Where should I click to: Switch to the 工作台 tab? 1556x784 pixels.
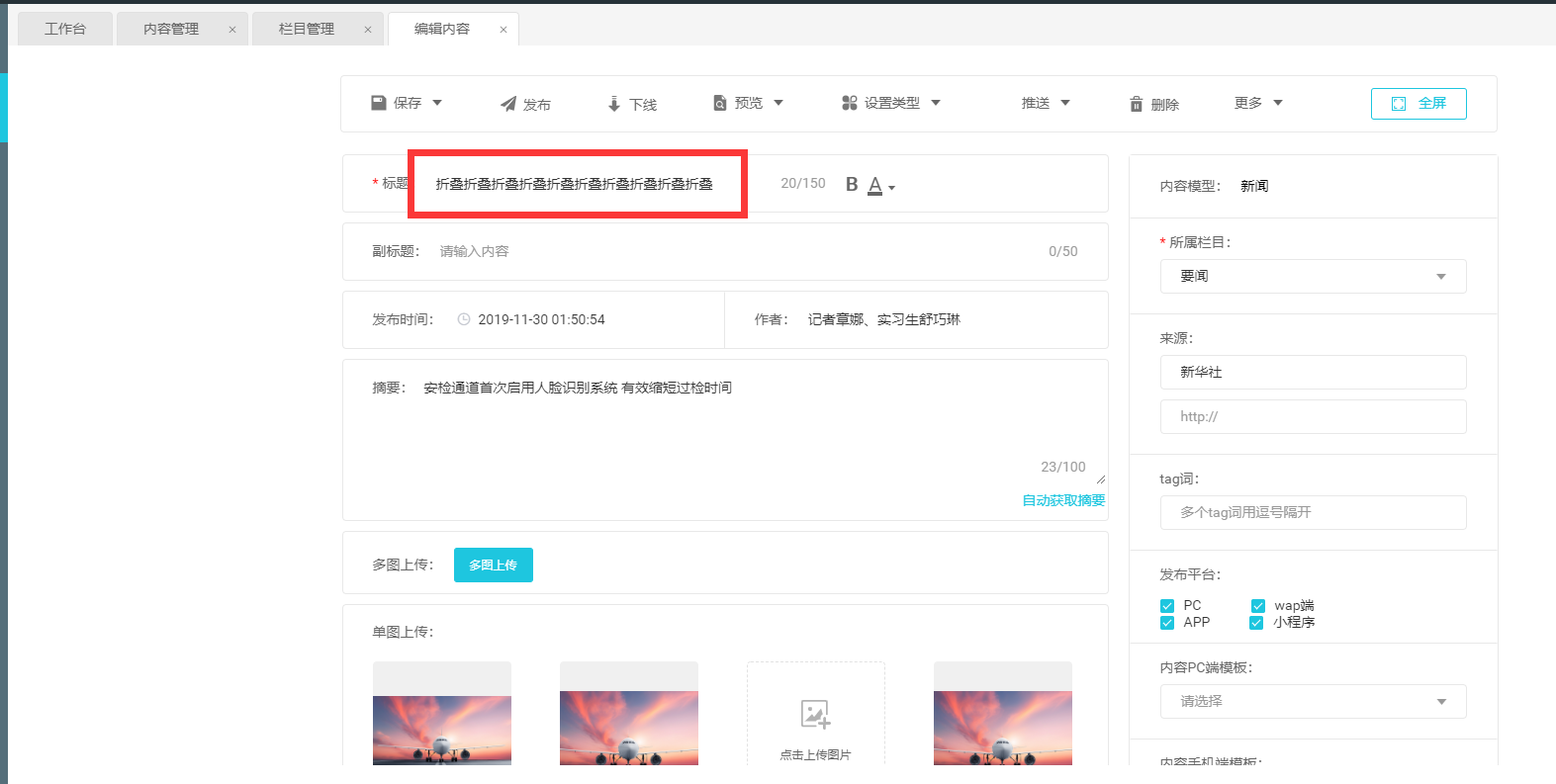point(65,29)
